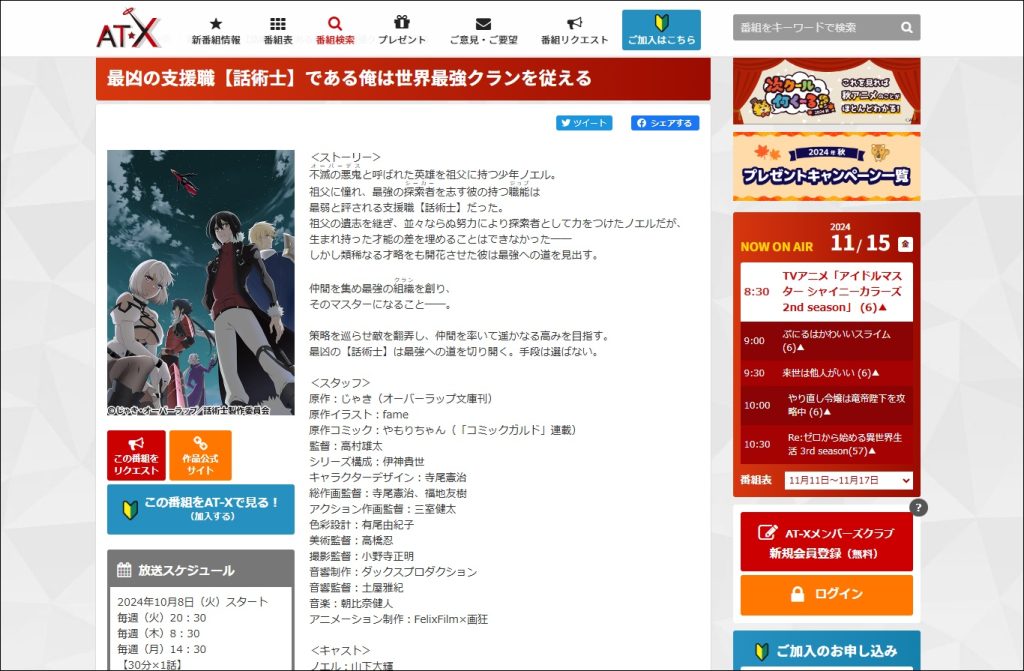Click この番組をAT-Xで見る！ join button
The image size is (1024, 671).
(x=201, y=509)
